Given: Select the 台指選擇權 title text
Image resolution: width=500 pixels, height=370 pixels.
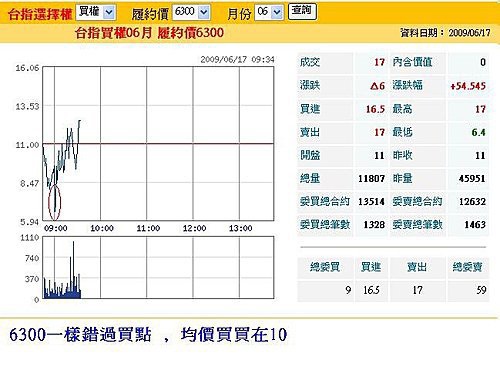Looking at the screenshot, I should point(40,14).
